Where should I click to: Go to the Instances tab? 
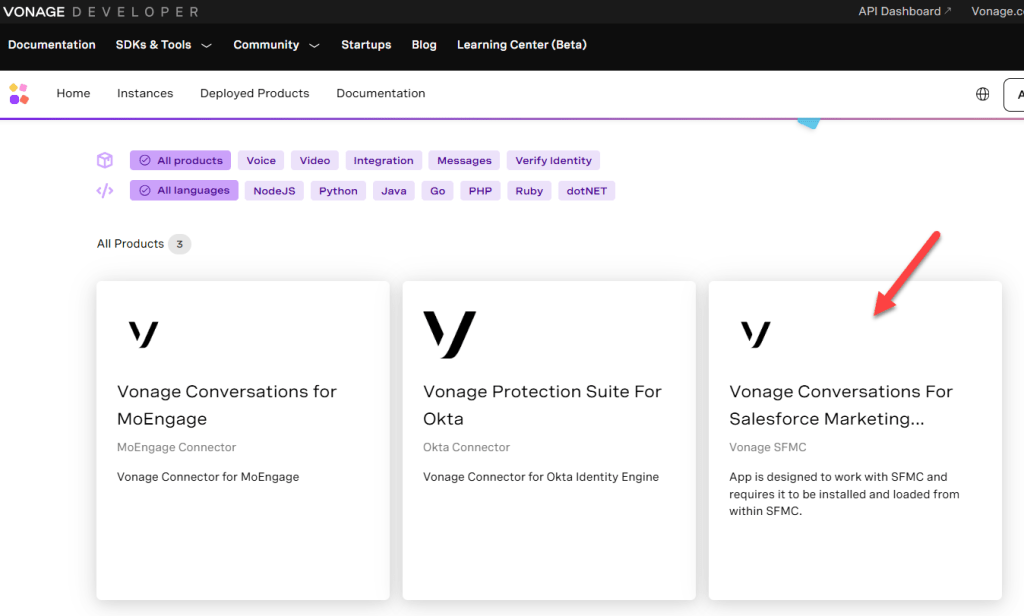pos(145,93)
